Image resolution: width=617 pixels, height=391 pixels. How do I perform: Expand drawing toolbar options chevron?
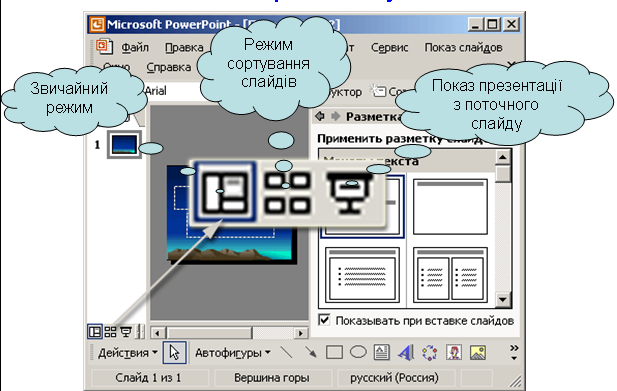pos(514,352)
